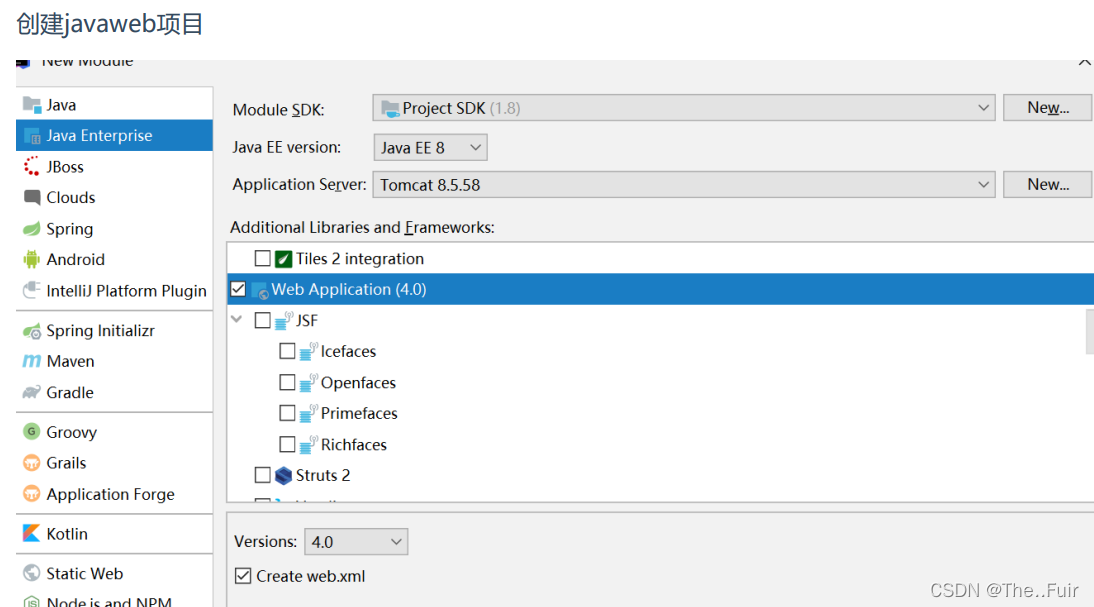Click the Application Forge icon
1094x607 pixels.
(x=31, y=494)
